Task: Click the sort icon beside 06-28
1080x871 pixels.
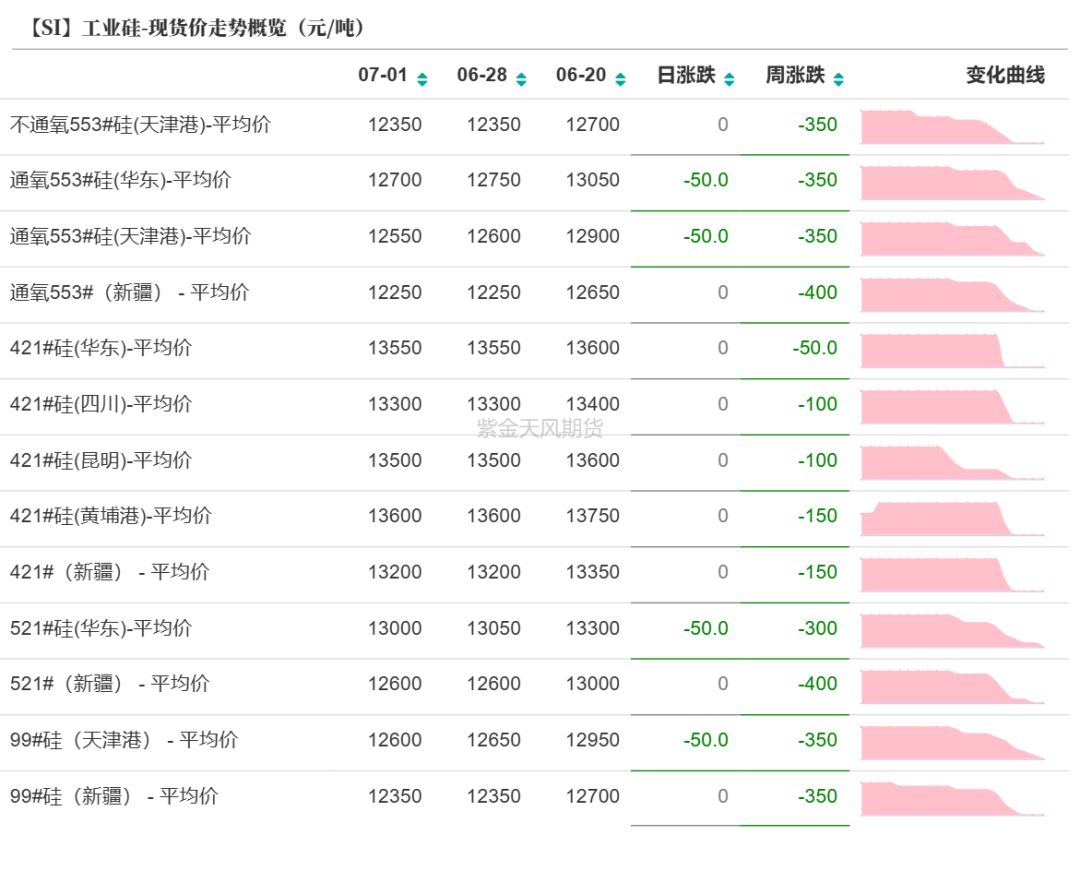Action: tap(521, 78)
